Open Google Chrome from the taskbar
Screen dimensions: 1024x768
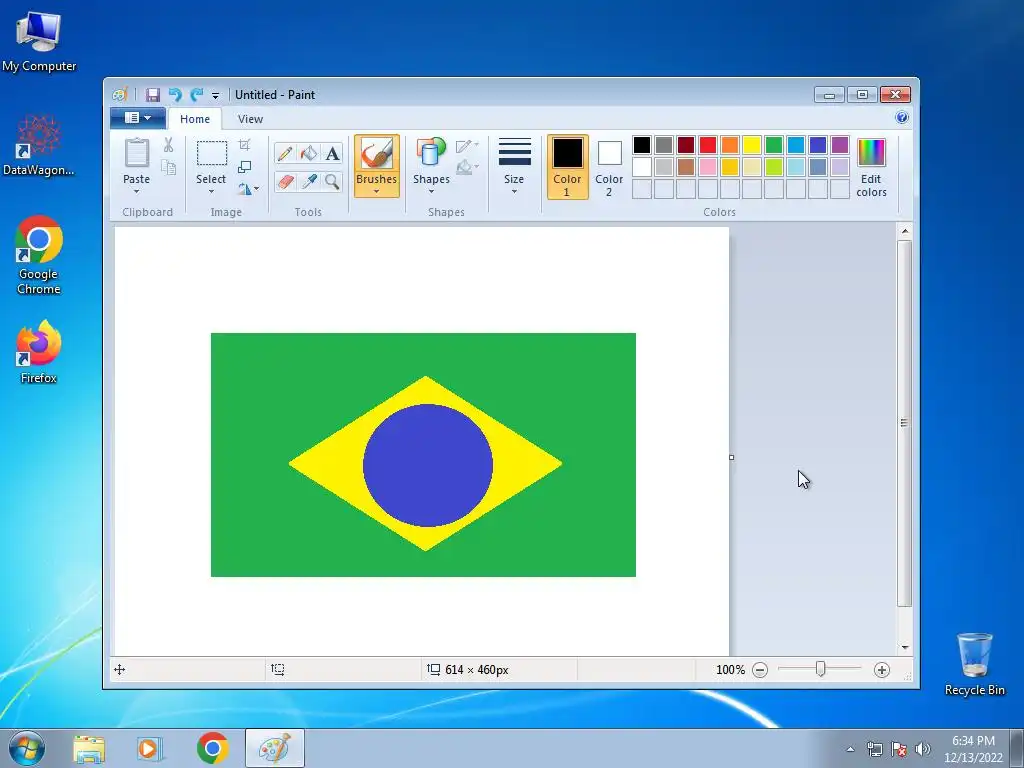pyautogui.click(x=212, y=748)
